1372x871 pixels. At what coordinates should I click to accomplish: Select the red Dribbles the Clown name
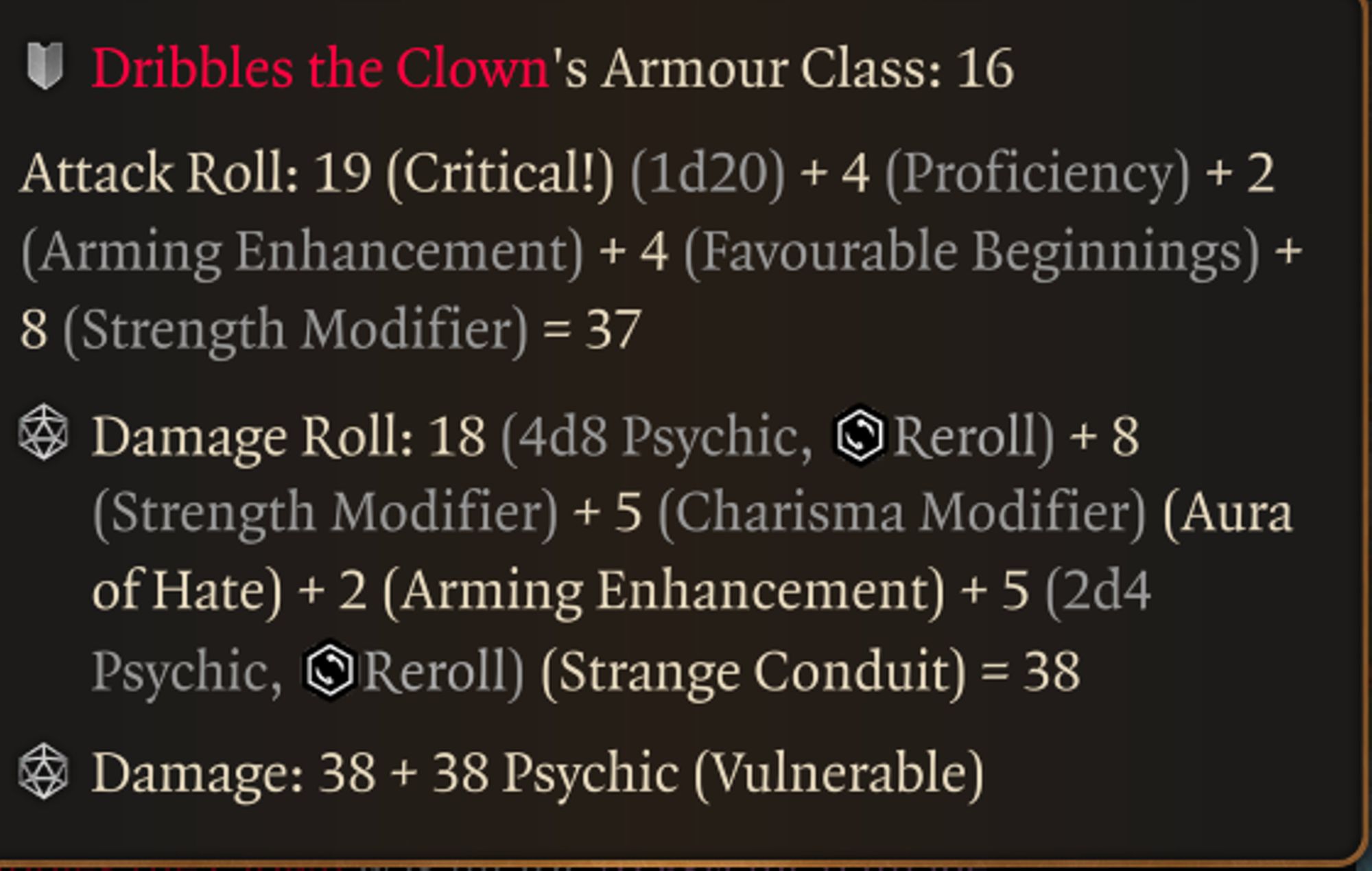click(x=320, y=69)
